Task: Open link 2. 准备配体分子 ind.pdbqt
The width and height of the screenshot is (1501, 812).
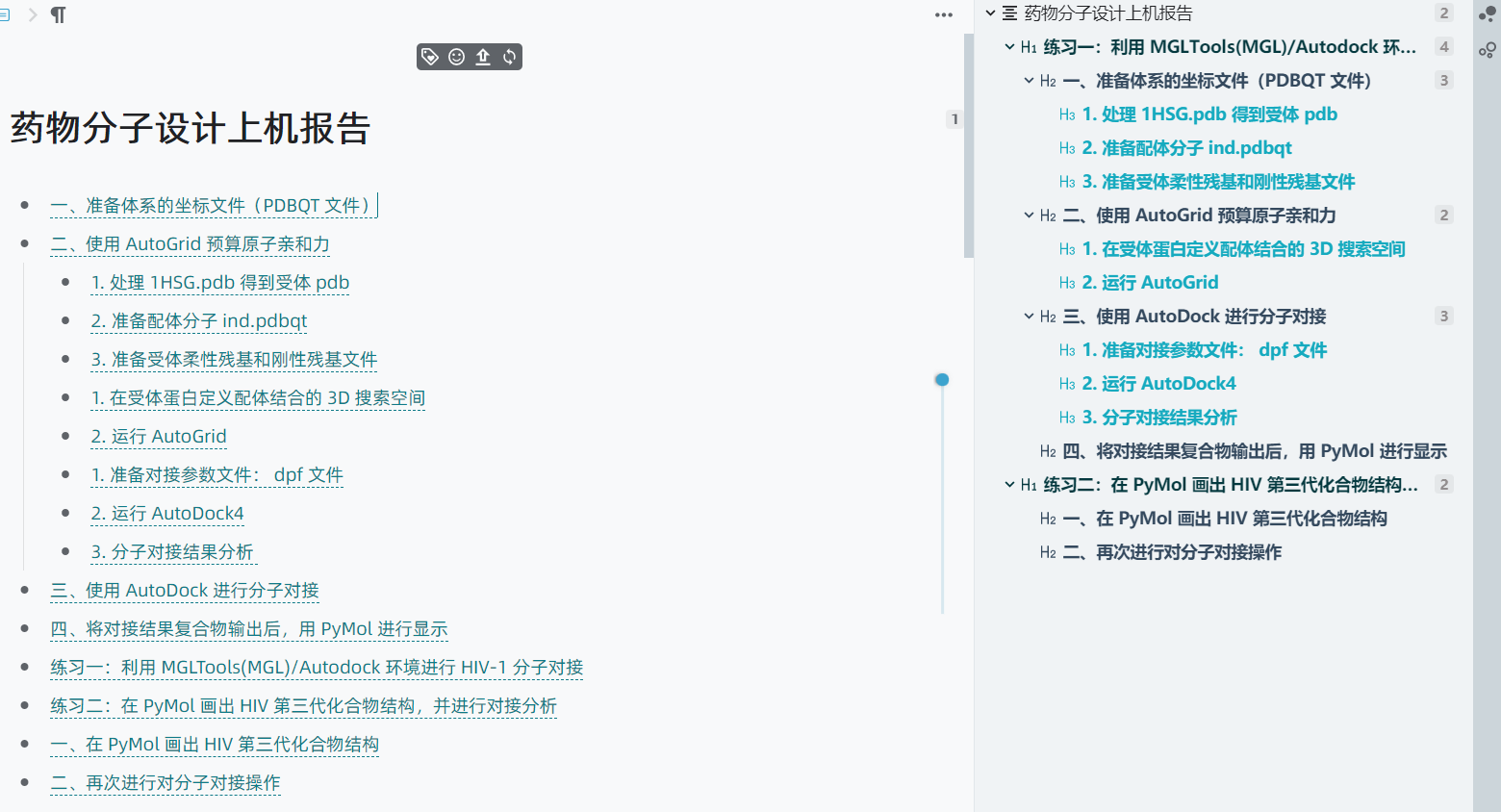Action: point(199,321)
